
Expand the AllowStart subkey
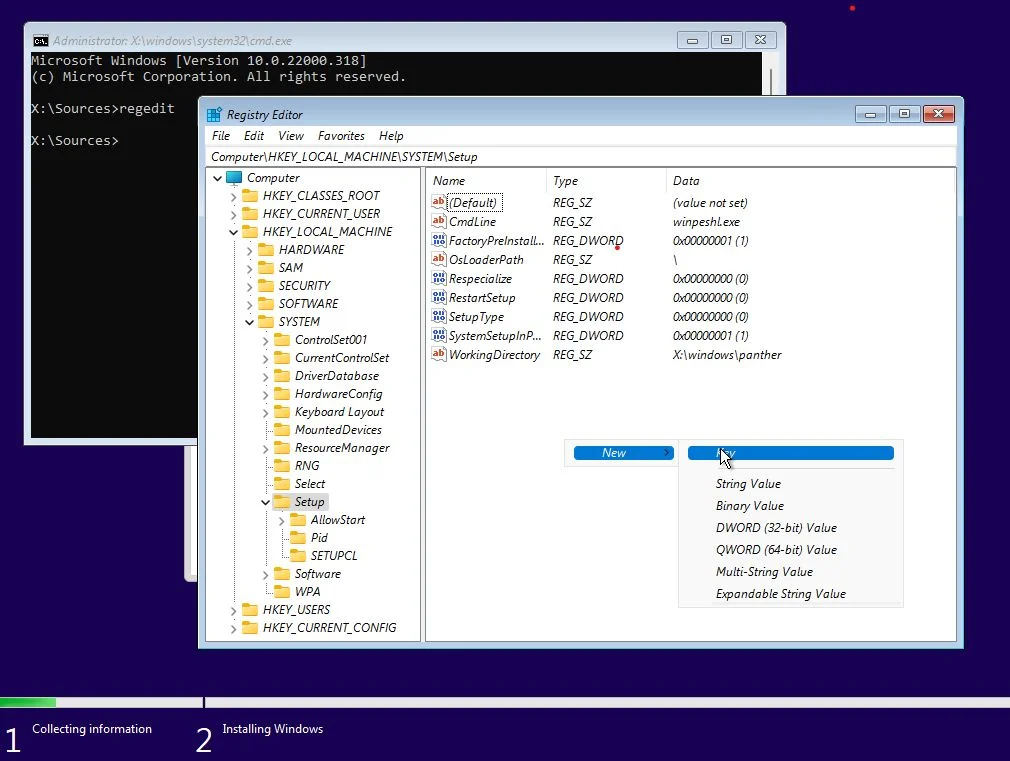click(281, 521)
